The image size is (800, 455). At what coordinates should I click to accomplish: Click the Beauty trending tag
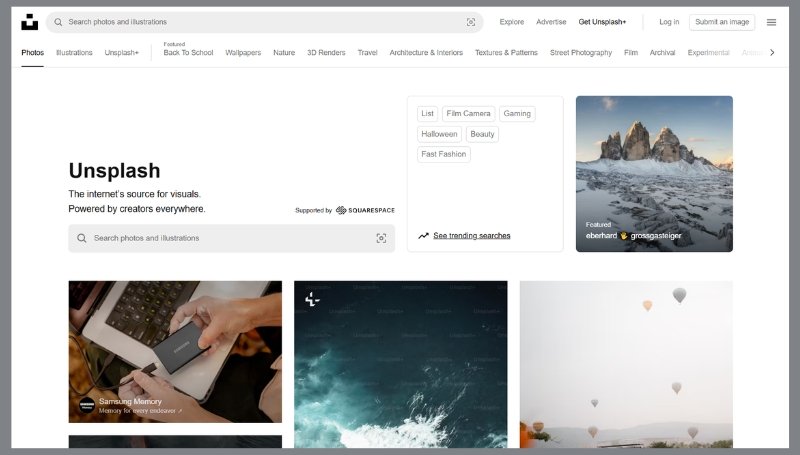(482, 134)
